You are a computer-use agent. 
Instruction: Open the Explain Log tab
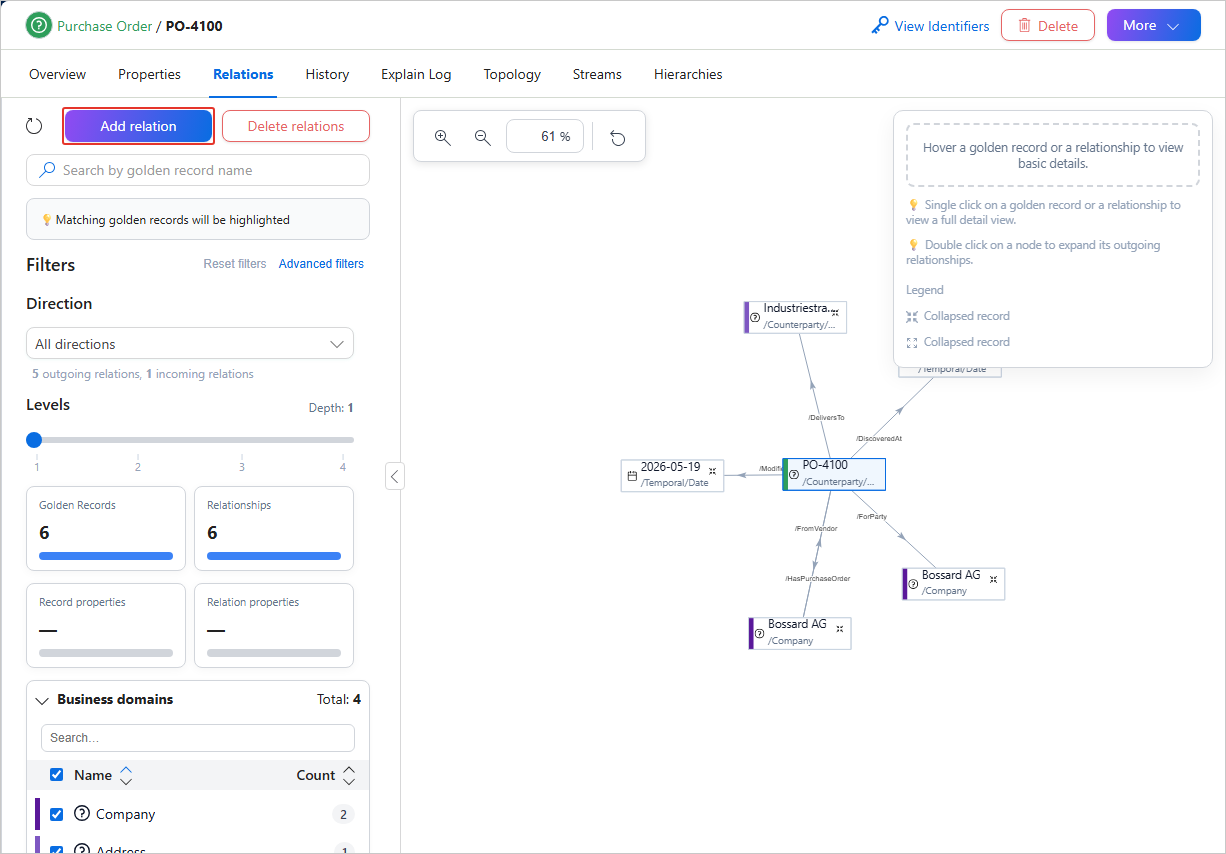[x=416, y=74]
